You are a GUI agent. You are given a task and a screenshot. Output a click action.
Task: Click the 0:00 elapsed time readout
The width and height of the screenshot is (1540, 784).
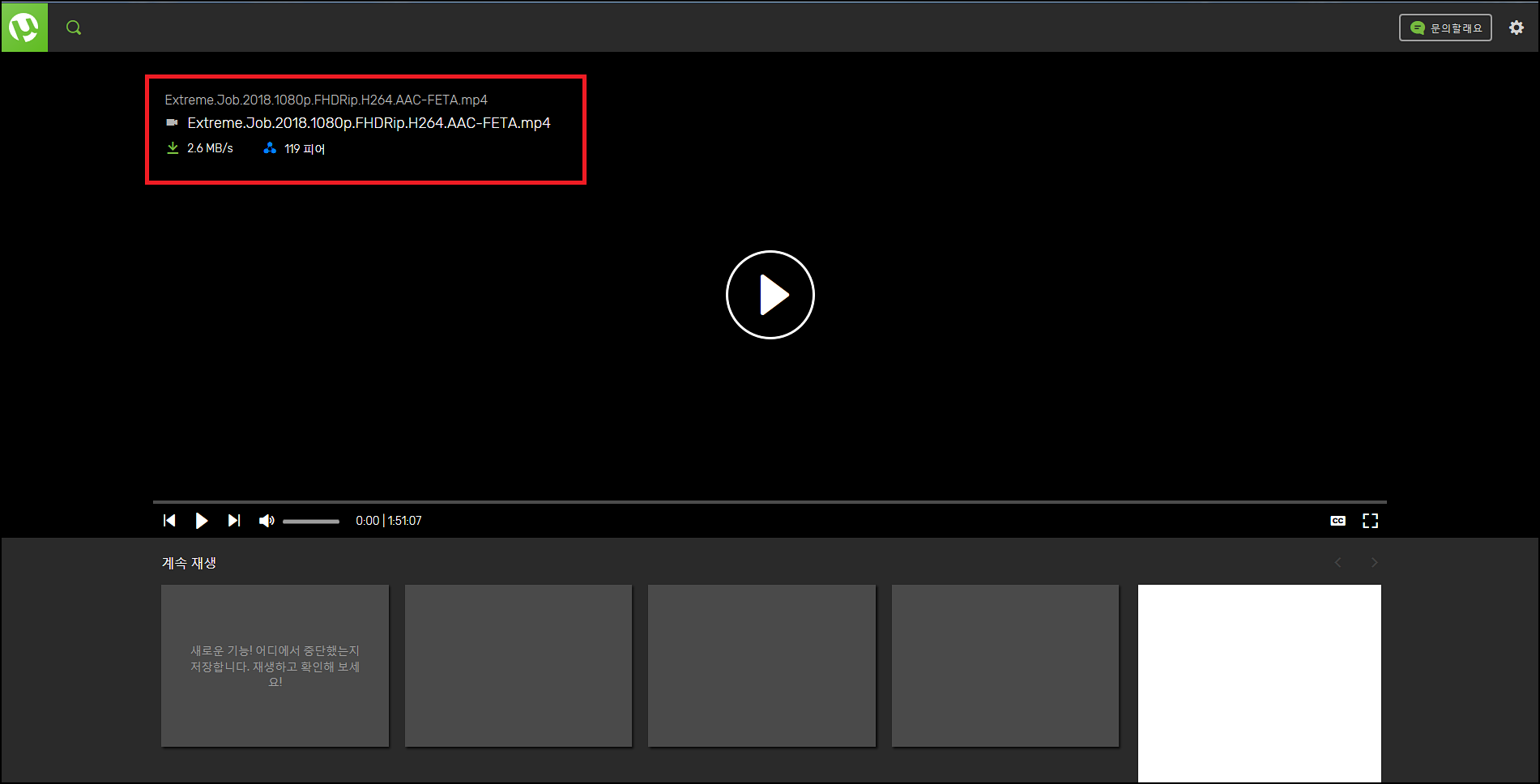click(367, 521)
